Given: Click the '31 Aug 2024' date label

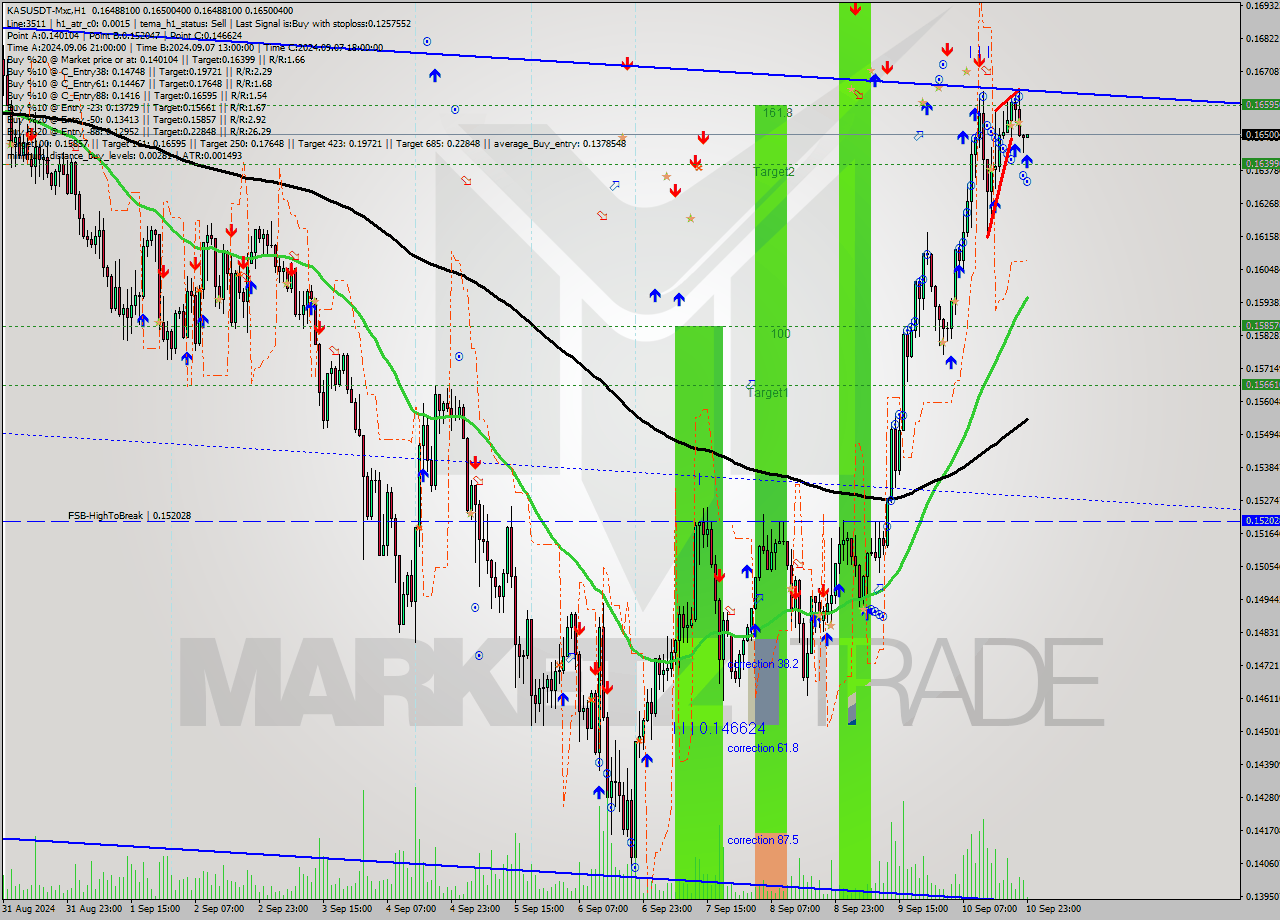Looking at the screenshot, I should [27, 909].
